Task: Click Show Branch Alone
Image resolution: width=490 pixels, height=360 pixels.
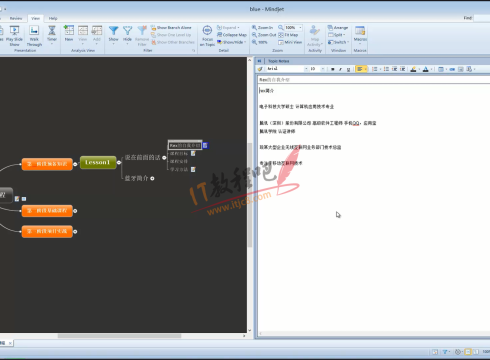Action: click(x=171, y=28)
